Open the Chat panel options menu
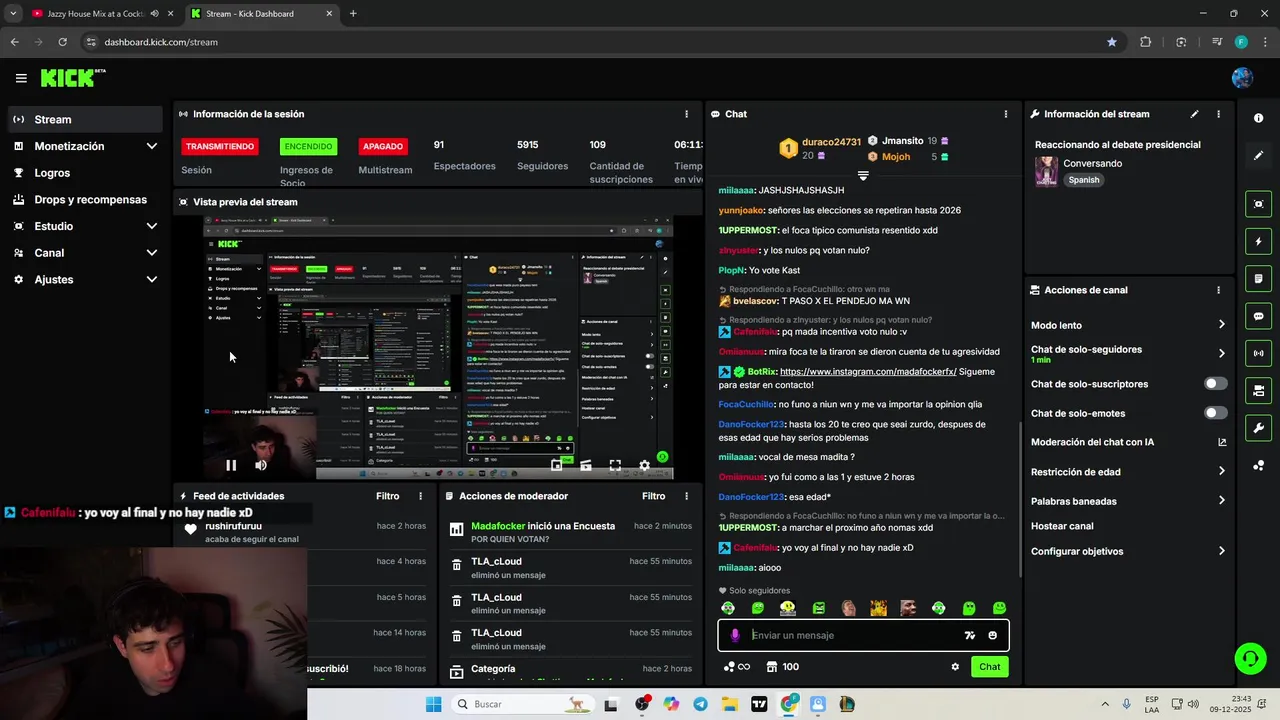Viewport: 1280px width, 720px height. tap(1005, 114)
